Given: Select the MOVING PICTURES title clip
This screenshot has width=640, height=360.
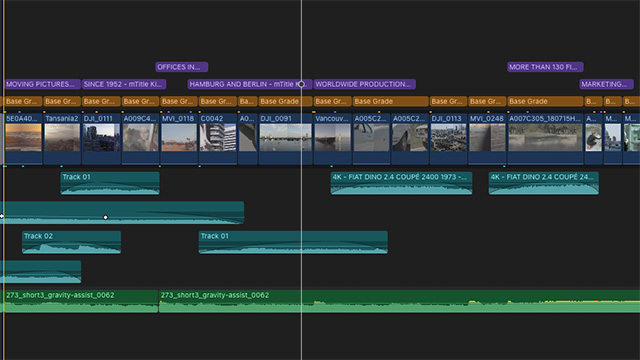Looking at the screenshot, I should click(x=42, y=84).
